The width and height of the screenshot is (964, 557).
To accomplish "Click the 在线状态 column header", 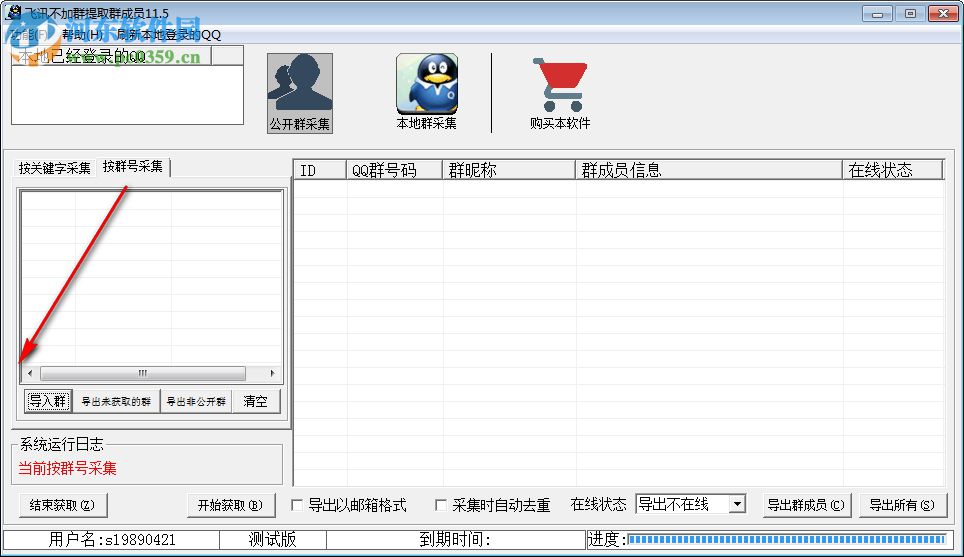I will coord(892,170).
